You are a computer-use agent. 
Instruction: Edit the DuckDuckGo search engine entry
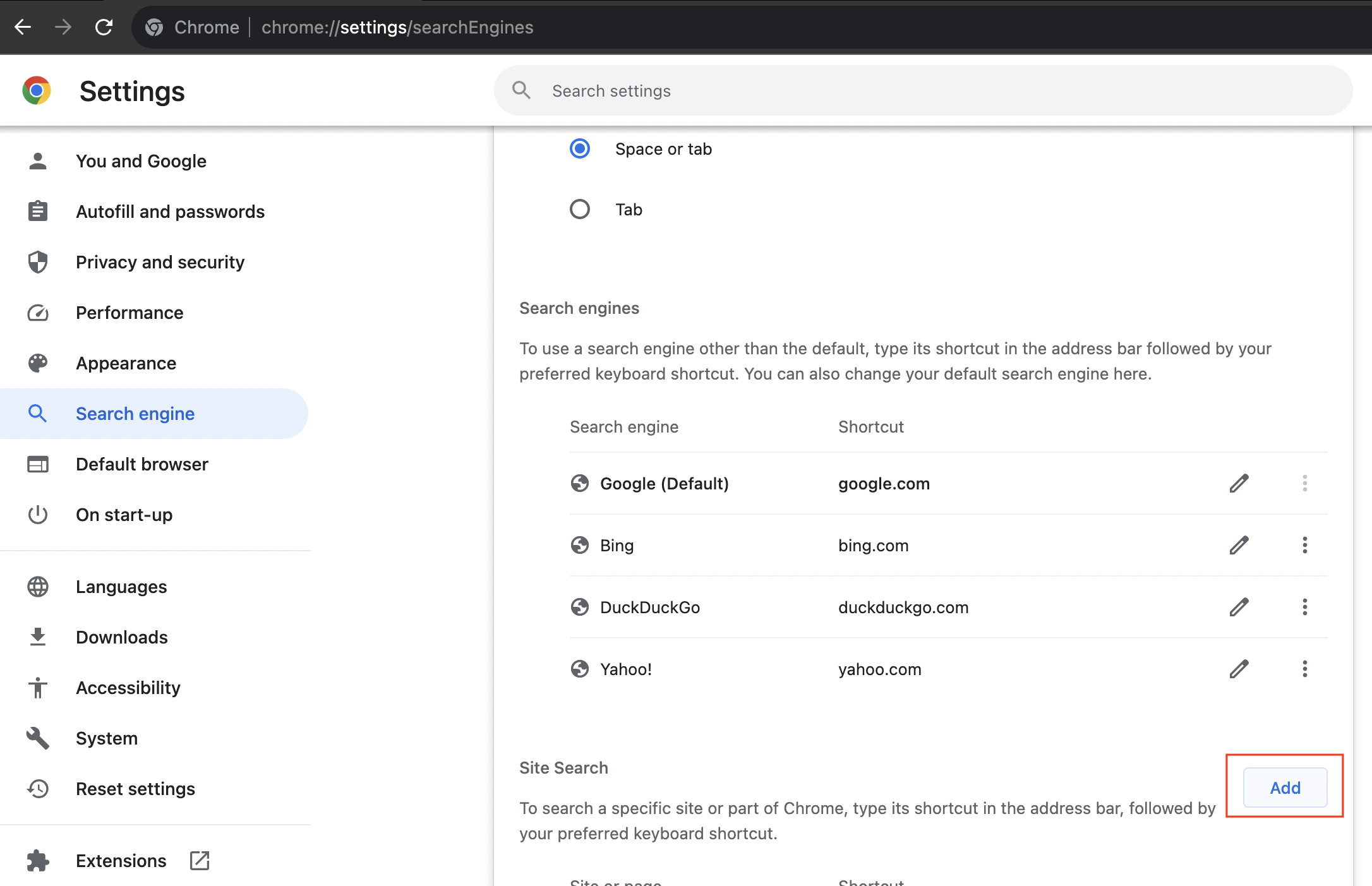click(1239, 607)
